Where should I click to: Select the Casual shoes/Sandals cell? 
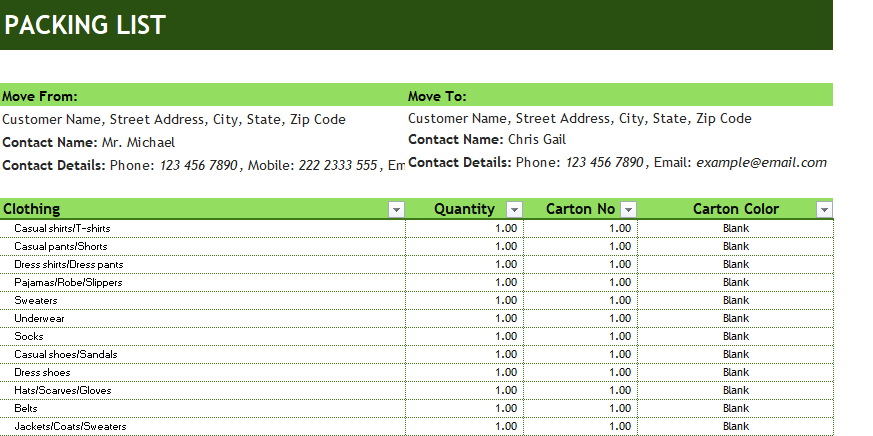203,354
